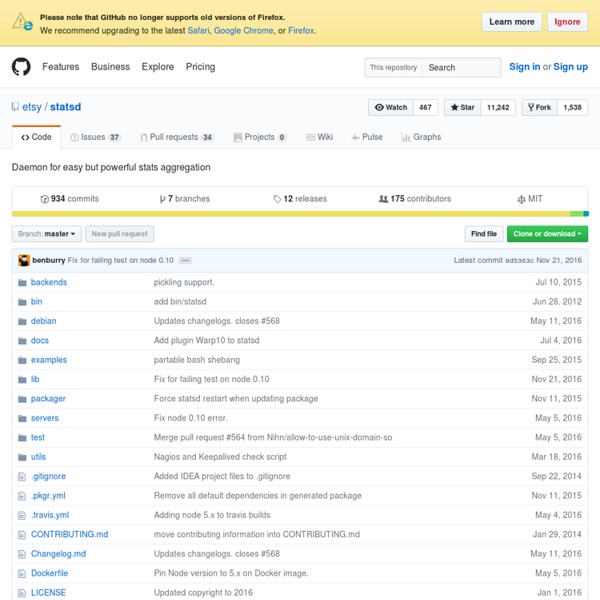Open Features in the top navigation
This screenshot has width=600, height=600.
click(x=61, y=67)
